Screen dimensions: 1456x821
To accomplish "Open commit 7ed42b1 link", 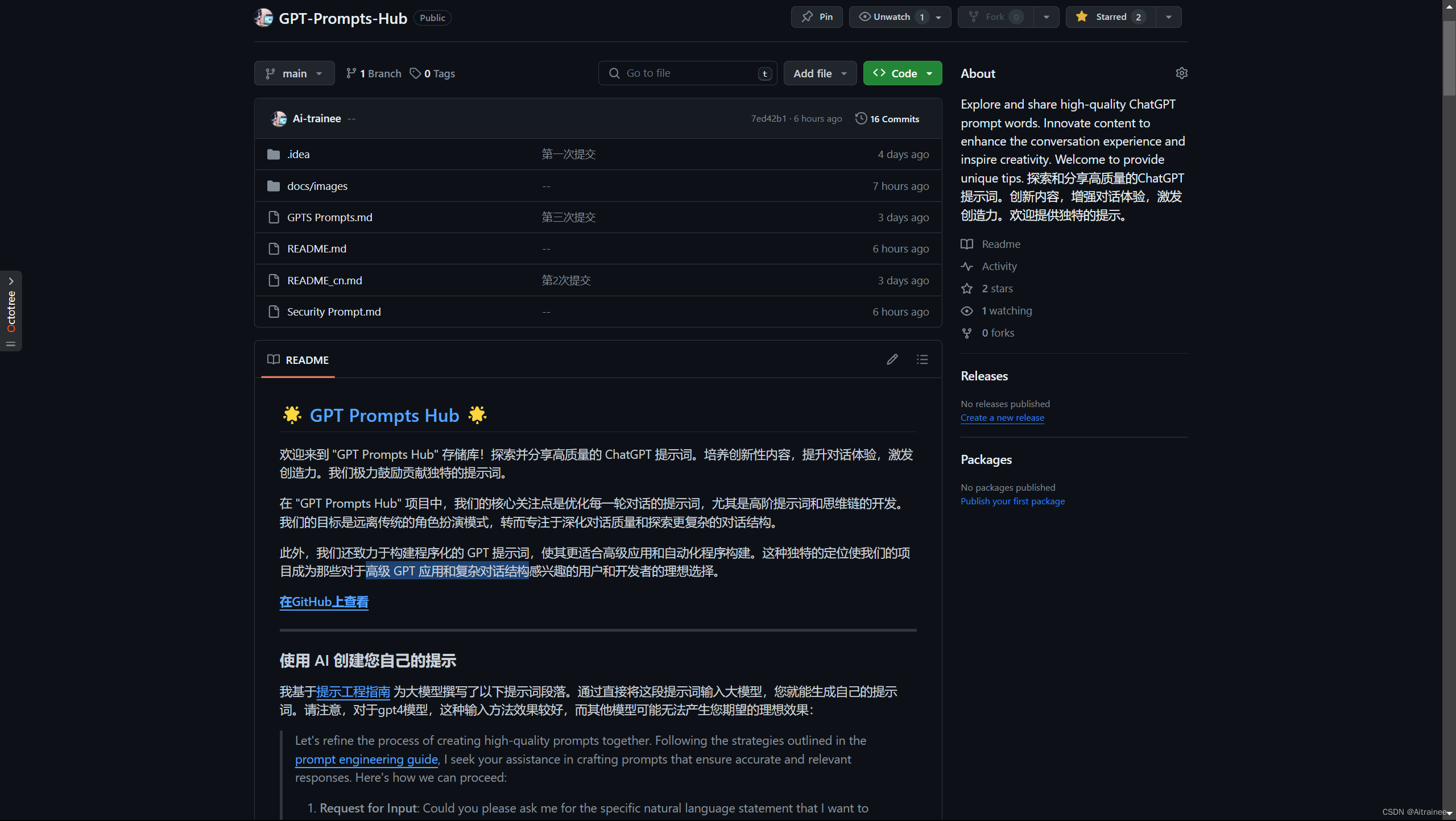I will point(768,119).
